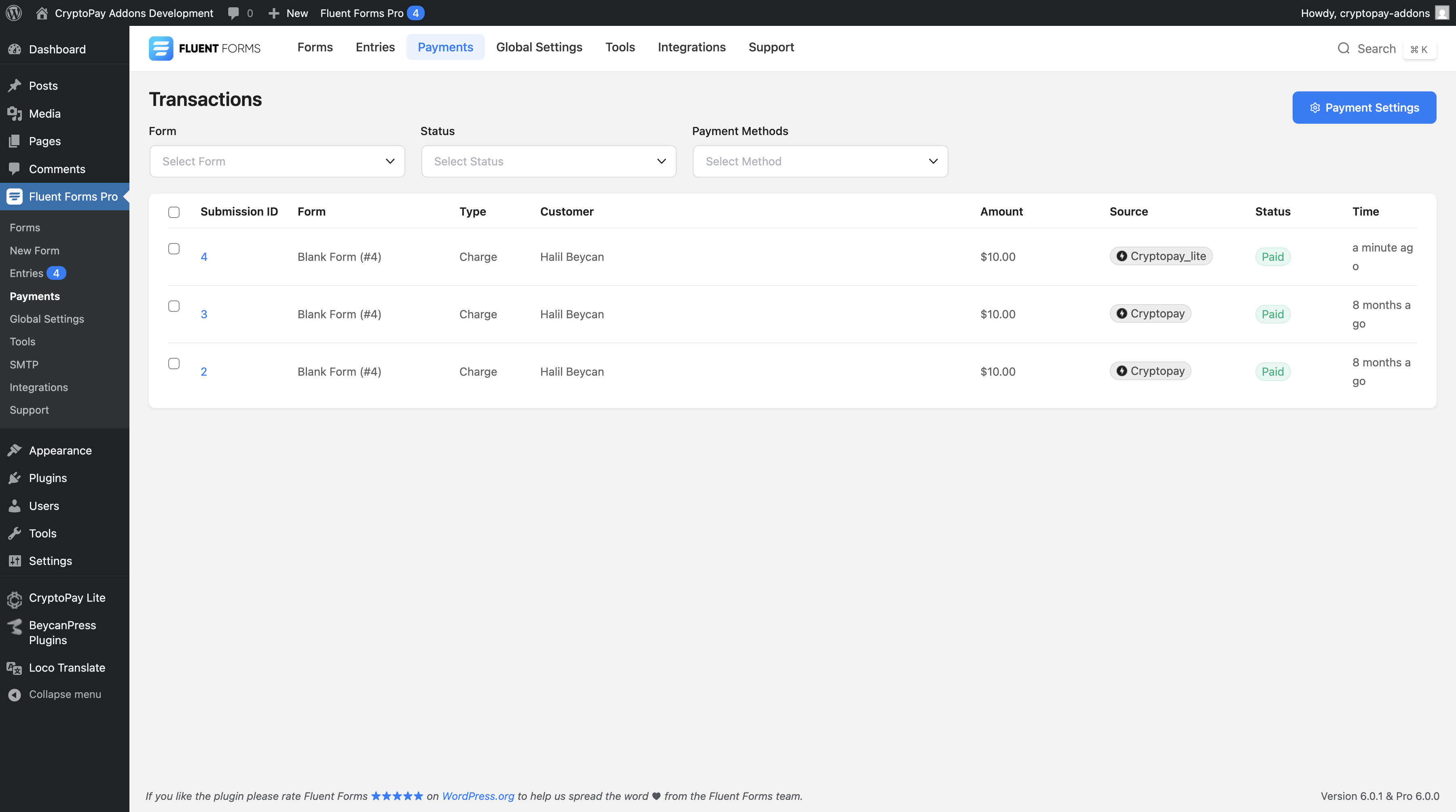The image size is (1456, 812).
Task: Open Integrations in sidebar submenu
Action: (x=38, y=388)
